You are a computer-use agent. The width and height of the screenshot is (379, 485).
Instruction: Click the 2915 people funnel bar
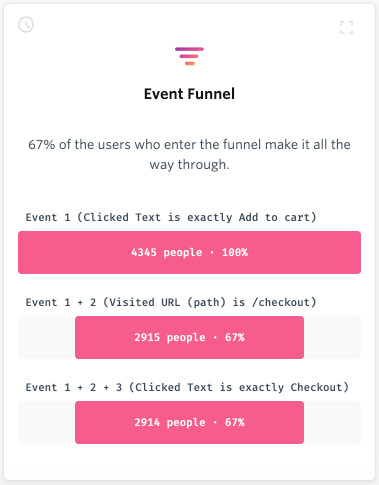point(189,337)
